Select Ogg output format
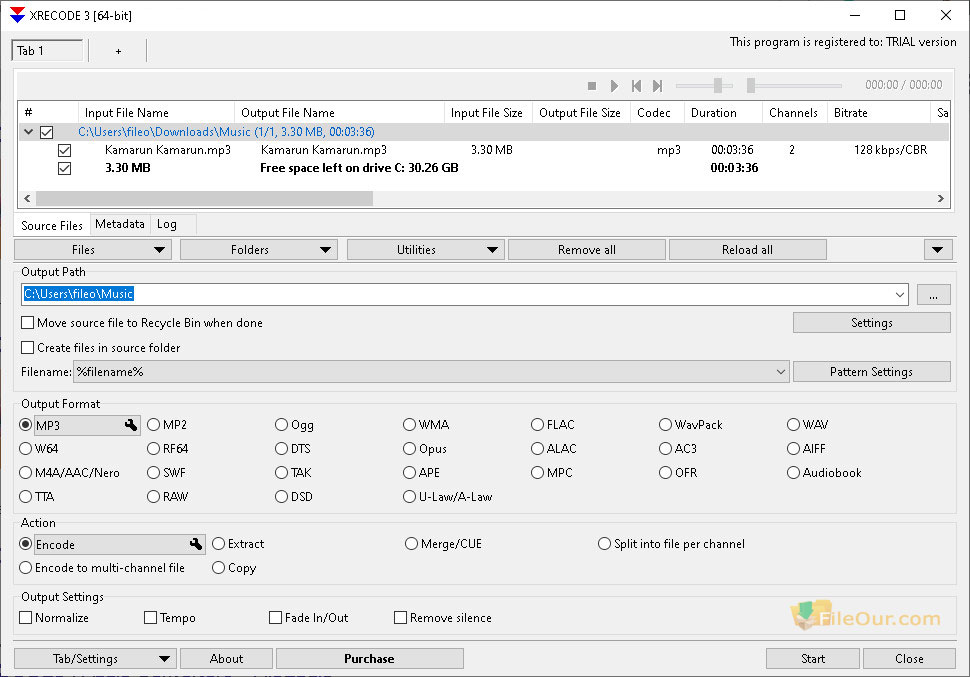 tap(281, 425)
